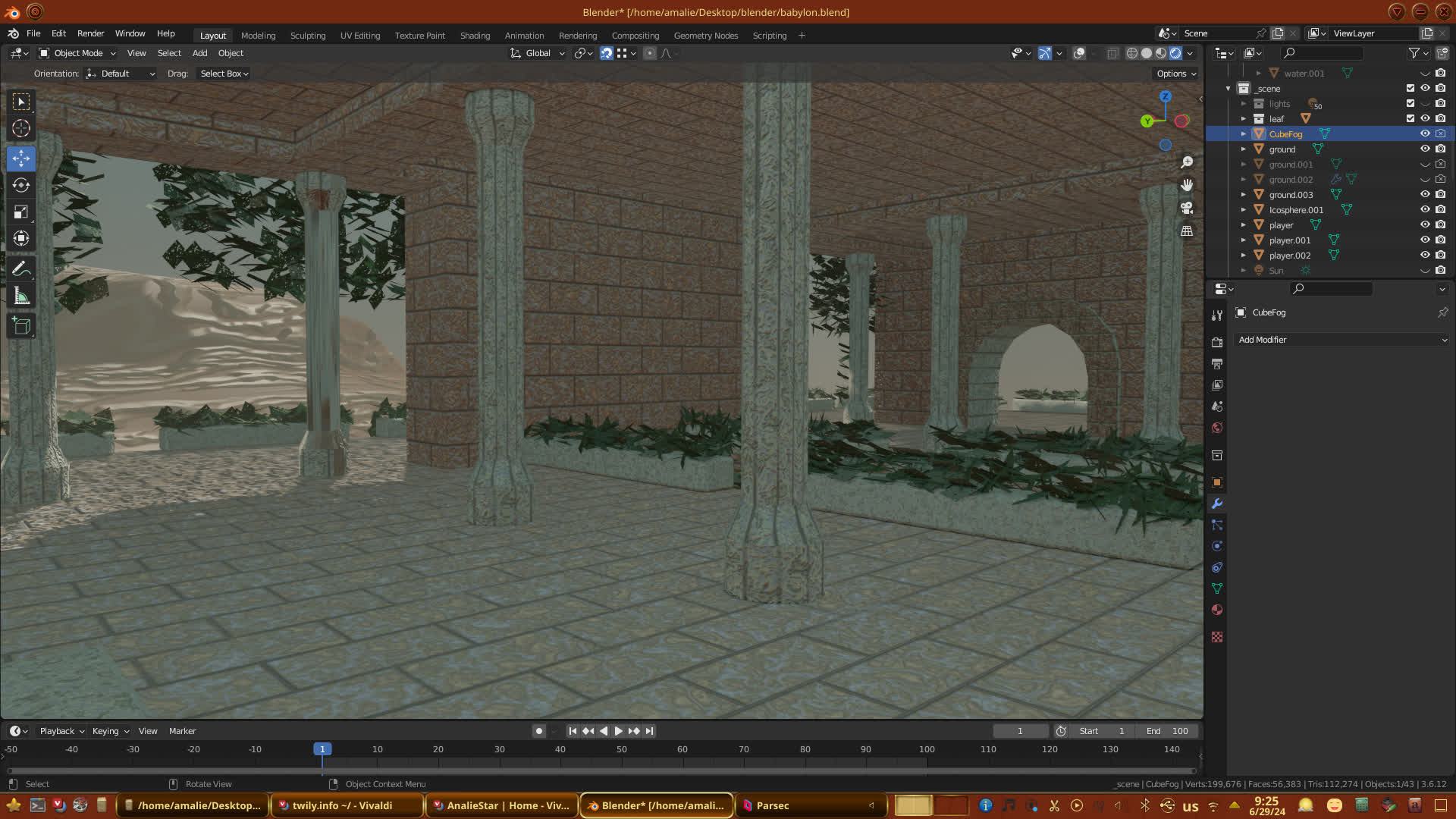
Task: Hide ground object with eye icon
Action: click(x=1425, y=149)
